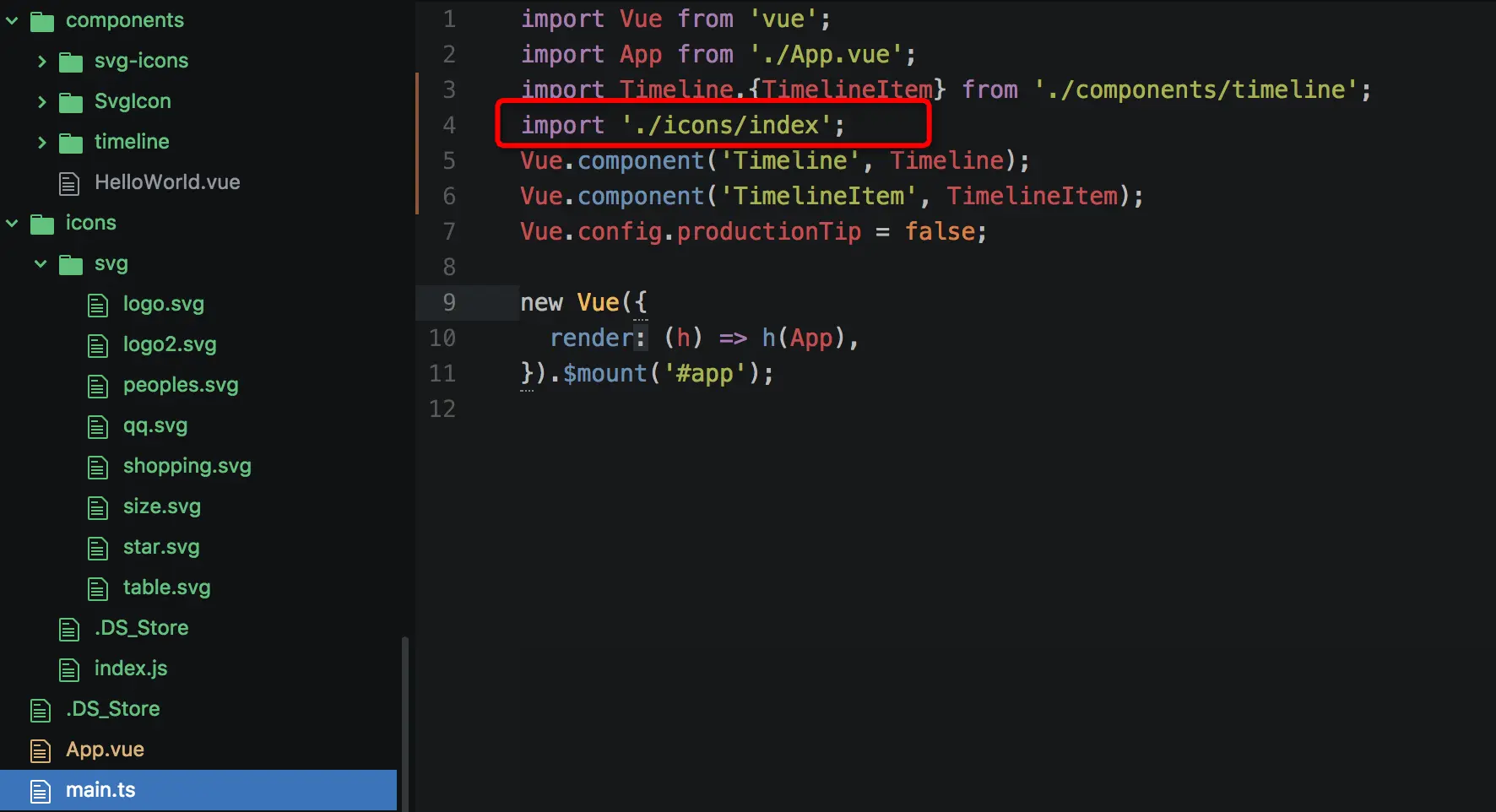The width and height of the screenshot is (1496, 812).
Task: Click the timeline folder icon
Action: pyautogui.click(x=71, y=143)
